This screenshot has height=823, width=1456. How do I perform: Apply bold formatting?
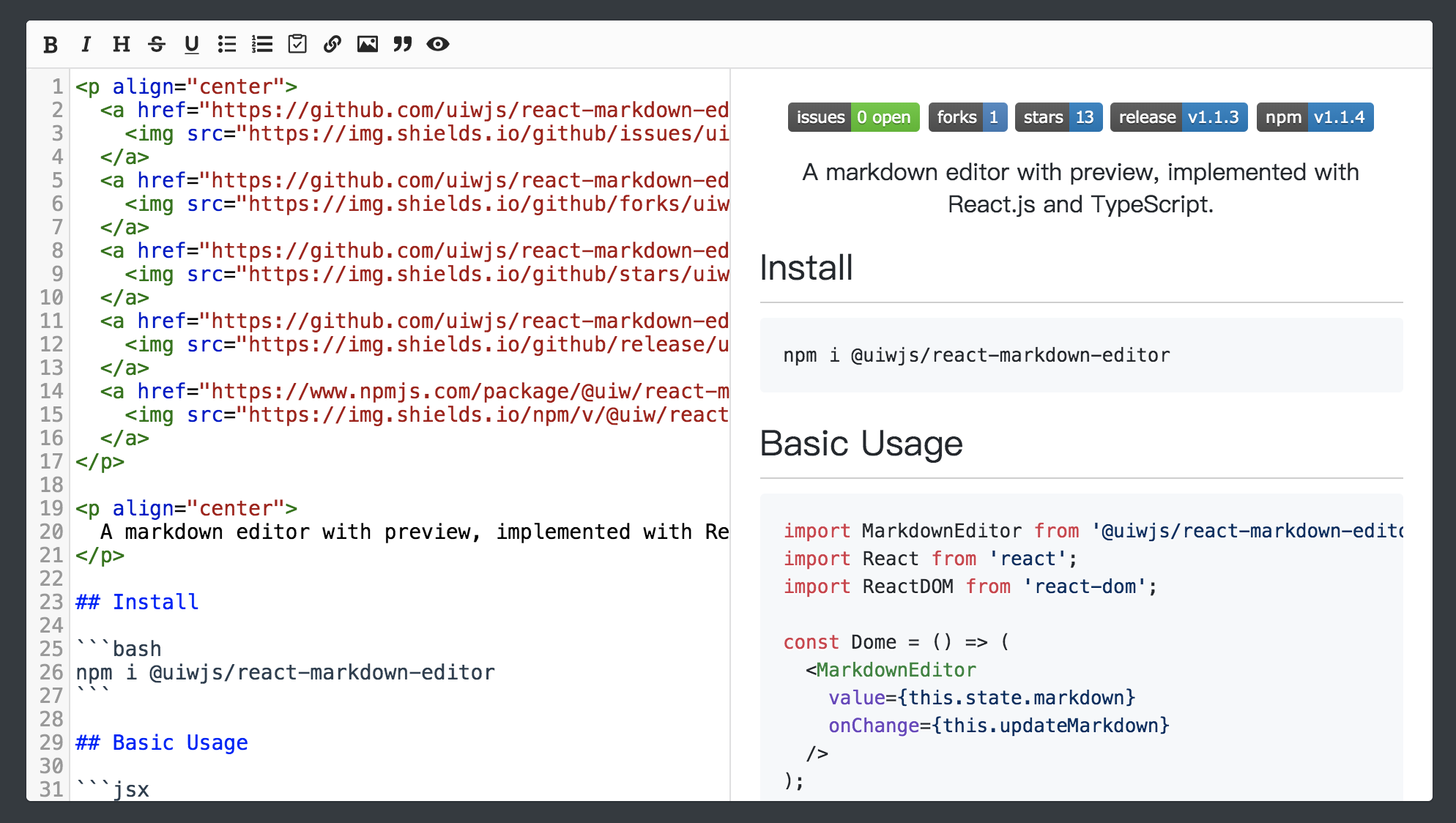point(50,44)
